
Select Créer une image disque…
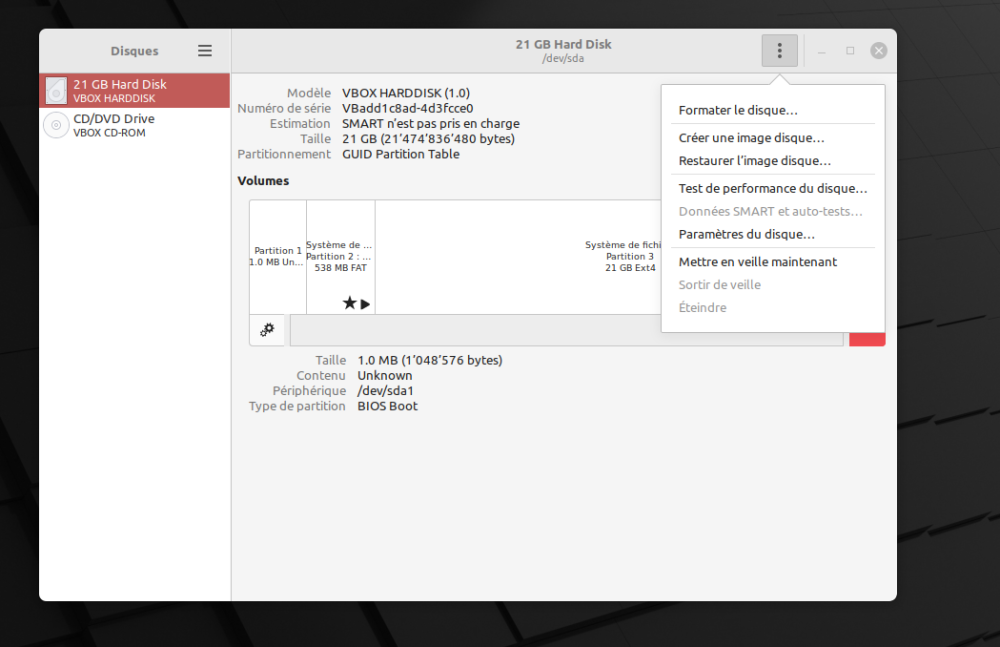pyautogui.click(x=751, y=138)
